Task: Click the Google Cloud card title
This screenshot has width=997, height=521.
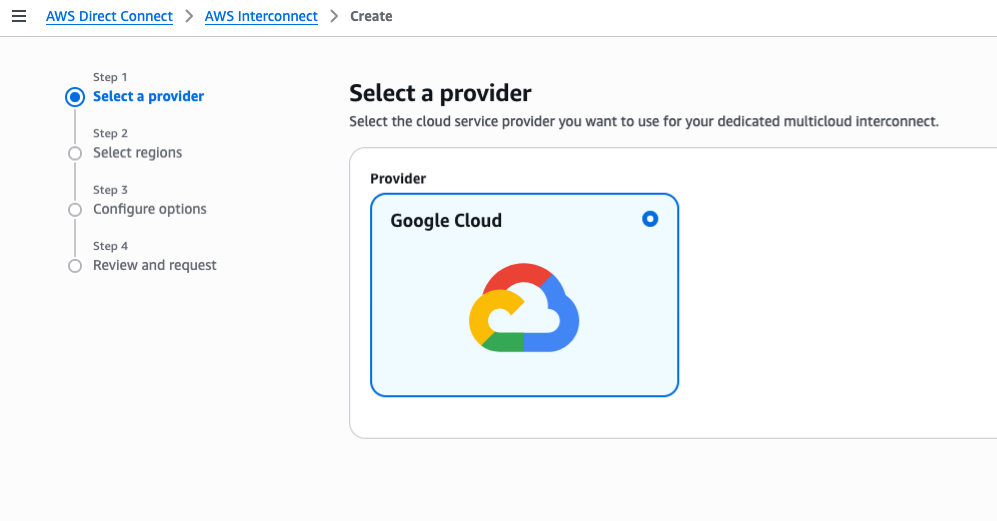Action: tap(446, 221)
